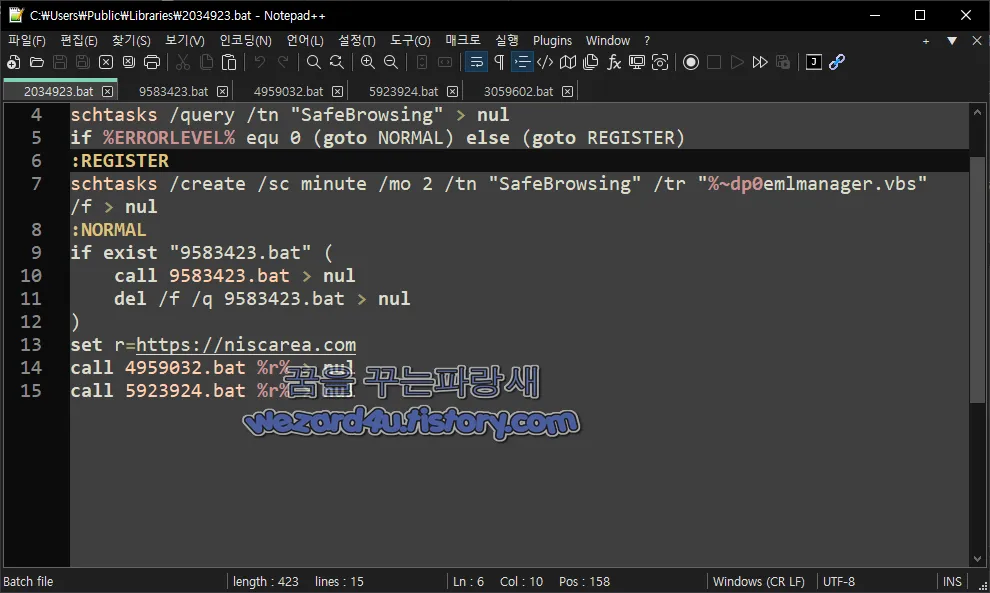Open the 매크로 menu
This screenshot has height=593, width=990.
pos(463,40)
